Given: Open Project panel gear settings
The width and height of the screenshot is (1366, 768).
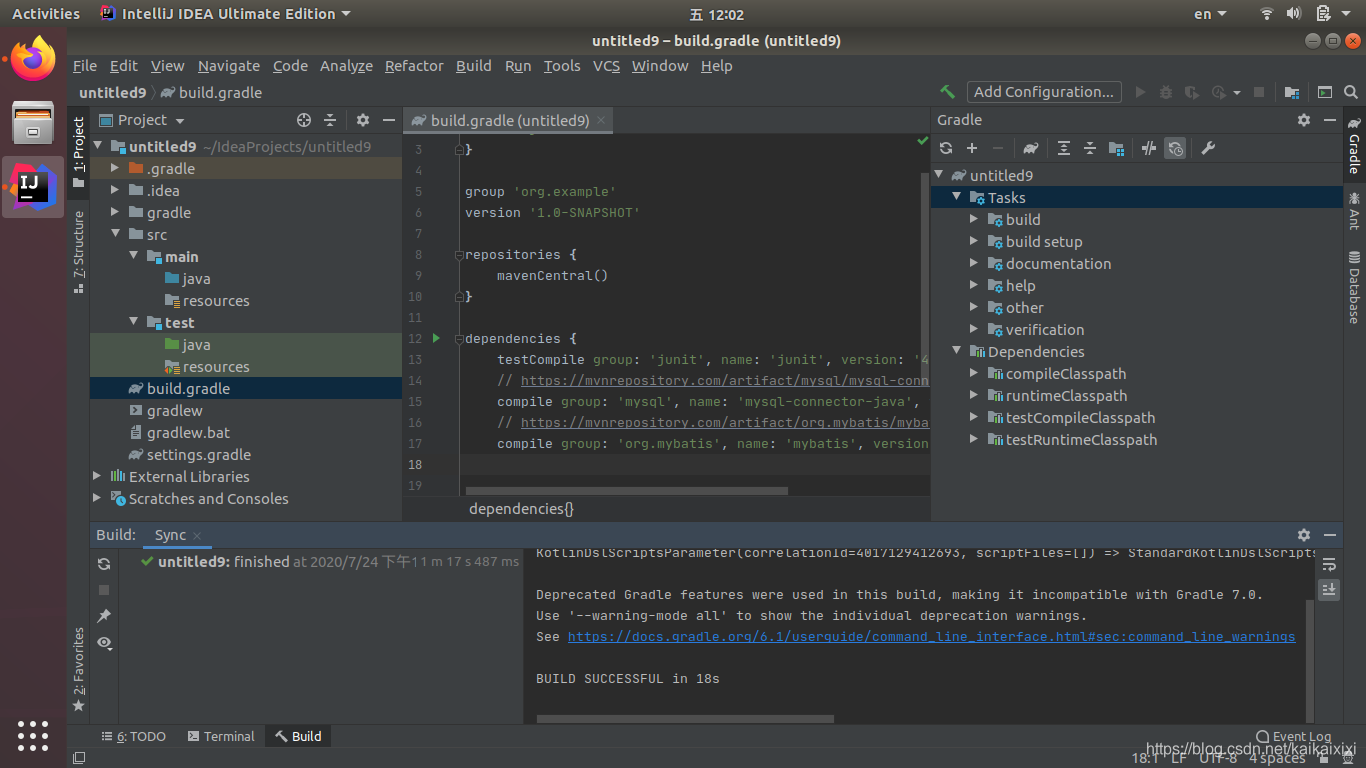Looking at the screenshot, I should click(363, 120).
